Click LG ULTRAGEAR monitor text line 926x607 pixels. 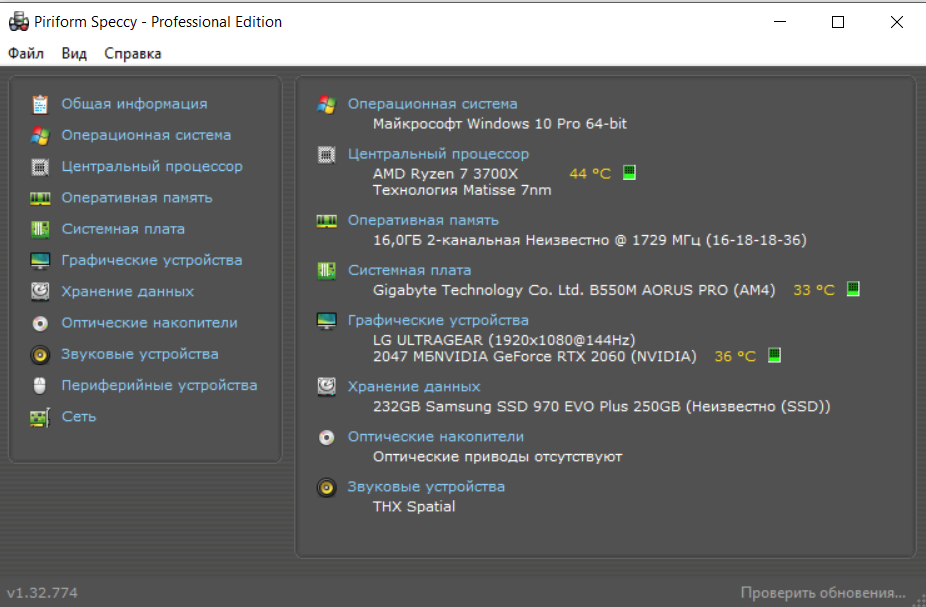504,340
